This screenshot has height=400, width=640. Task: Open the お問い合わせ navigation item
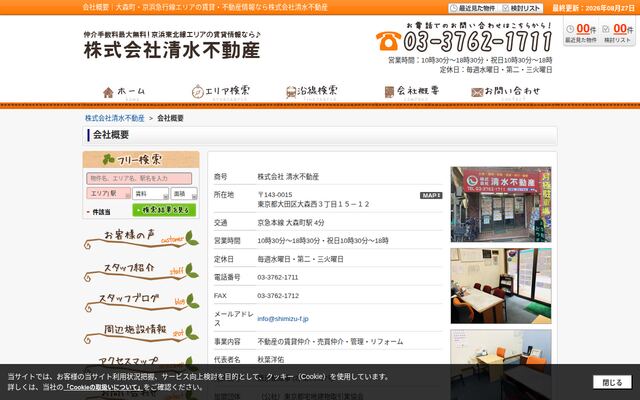tap(506, 92)
